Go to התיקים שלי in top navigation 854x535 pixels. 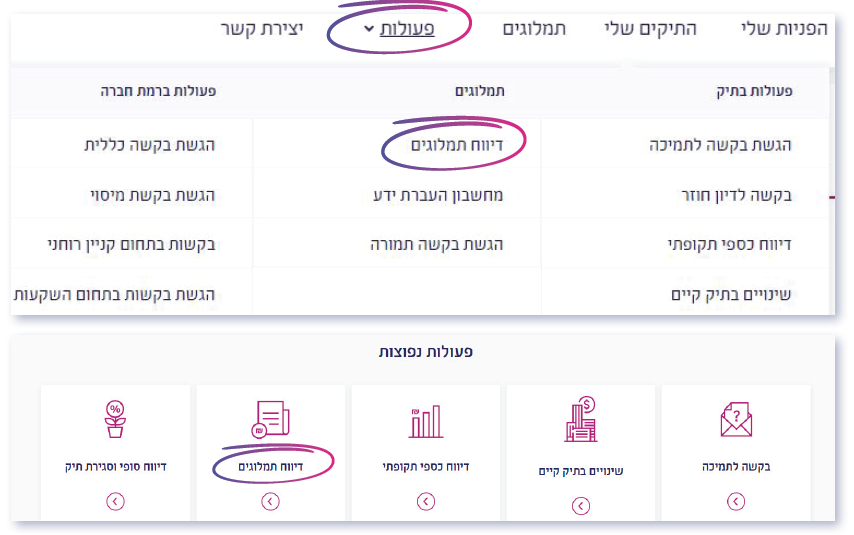(651, 28)
